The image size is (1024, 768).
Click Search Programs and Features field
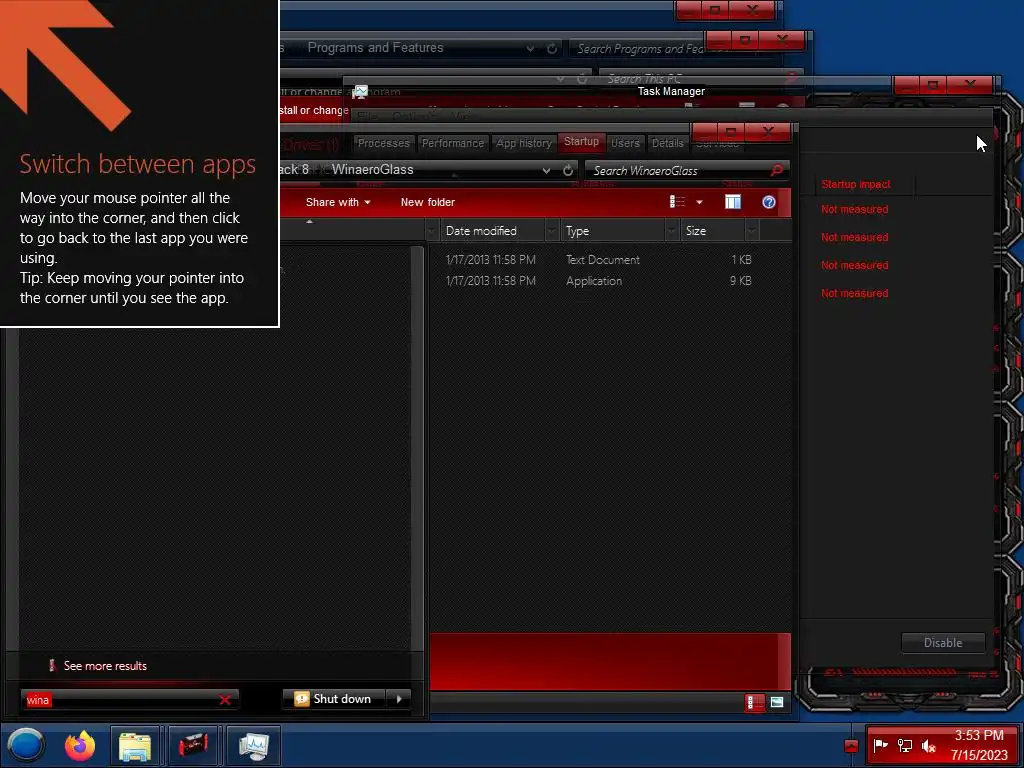(640, 49)
